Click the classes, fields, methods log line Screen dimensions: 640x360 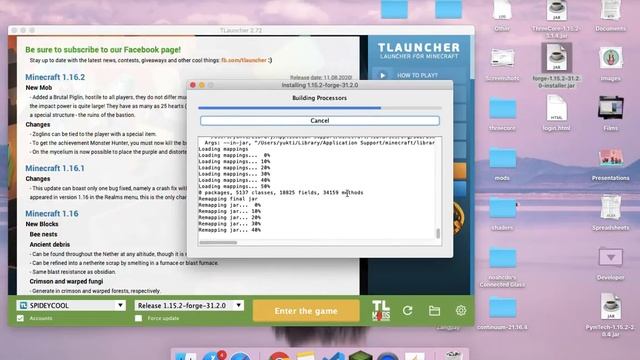pyautogui.click(x=281, y=193)
